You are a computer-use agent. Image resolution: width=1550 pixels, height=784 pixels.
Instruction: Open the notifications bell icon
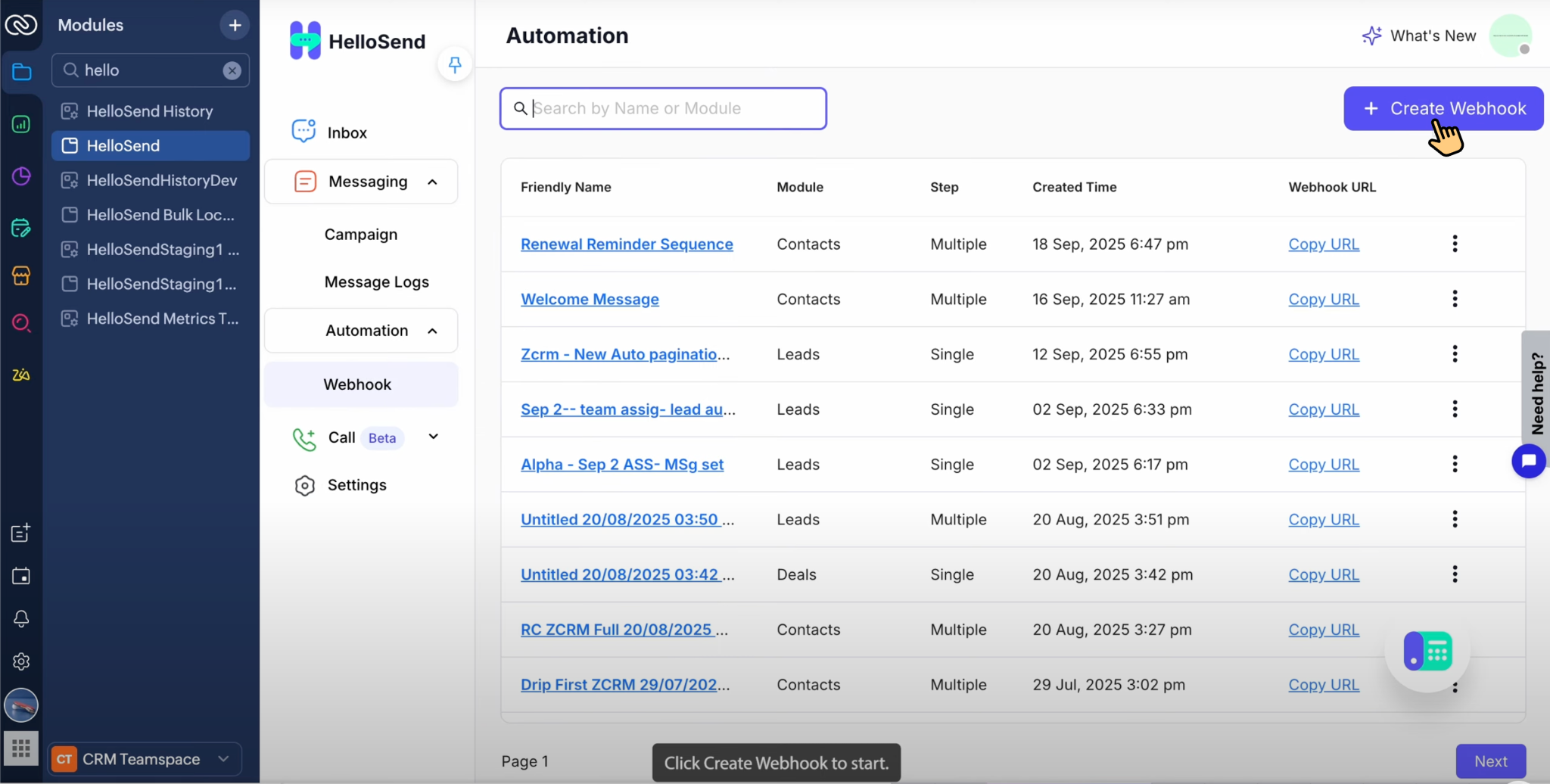pos(21,618)
